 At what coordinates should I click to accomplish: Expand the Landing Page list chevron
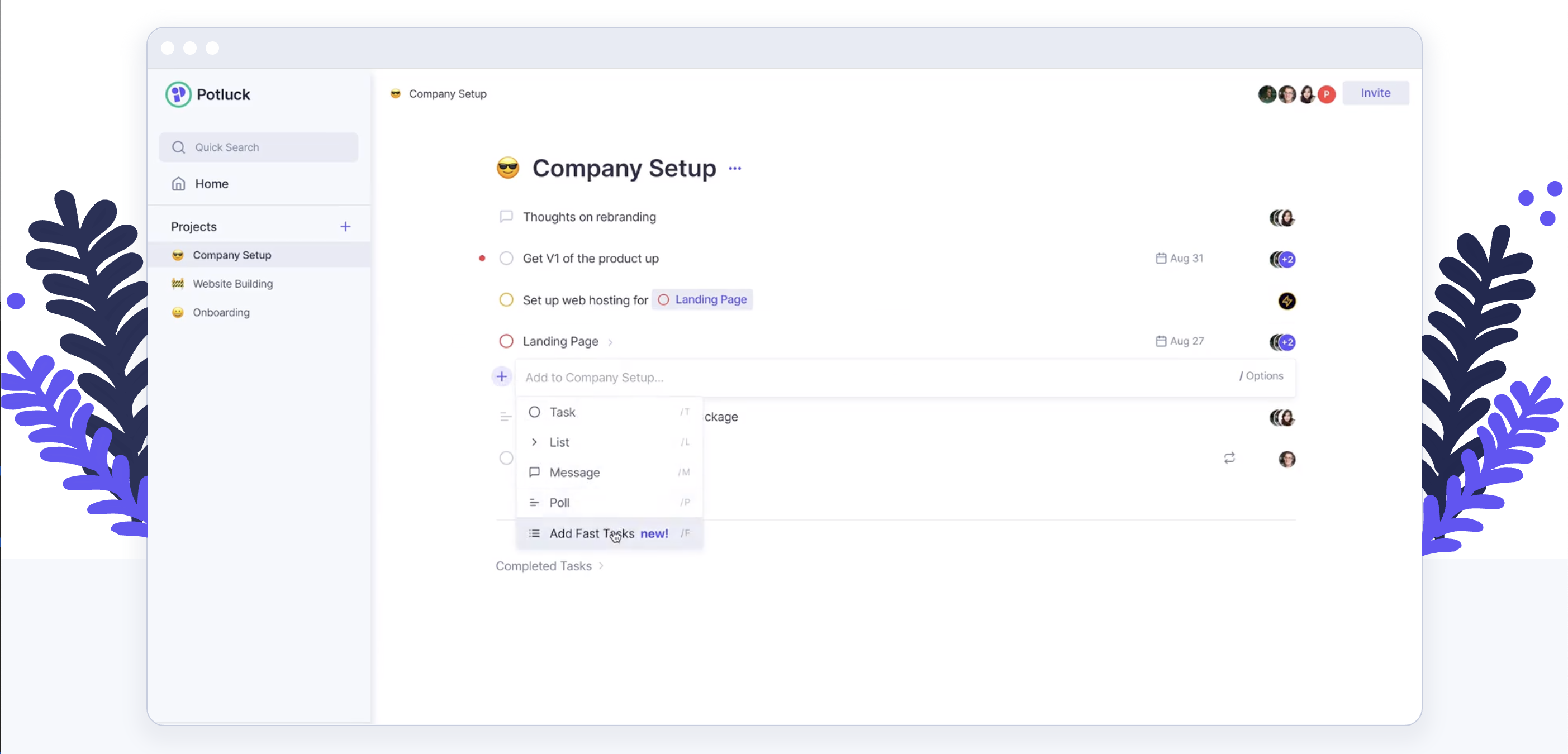610,342
